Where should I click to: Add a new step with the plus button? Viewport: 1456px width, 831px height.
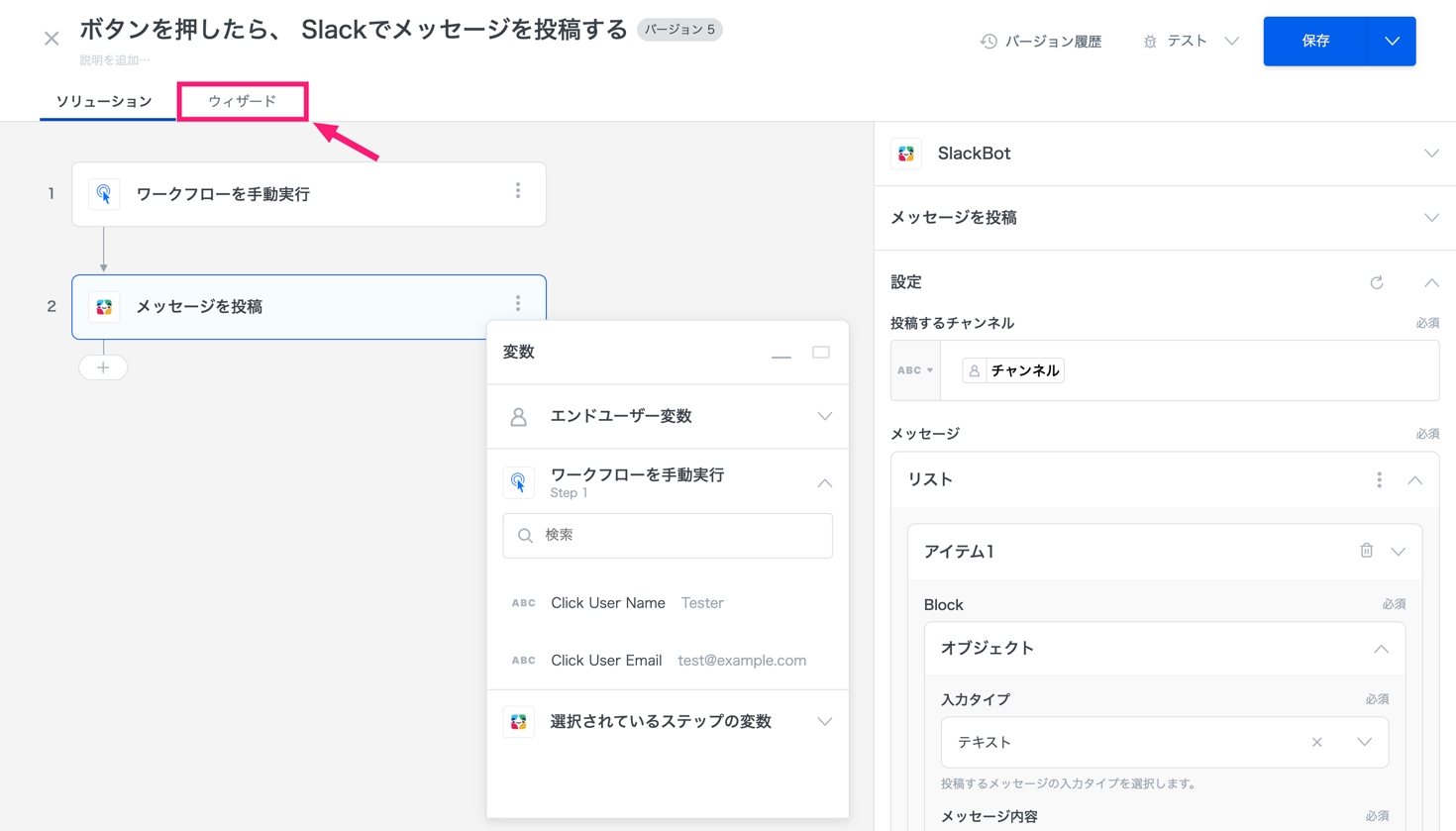(103, 367)
